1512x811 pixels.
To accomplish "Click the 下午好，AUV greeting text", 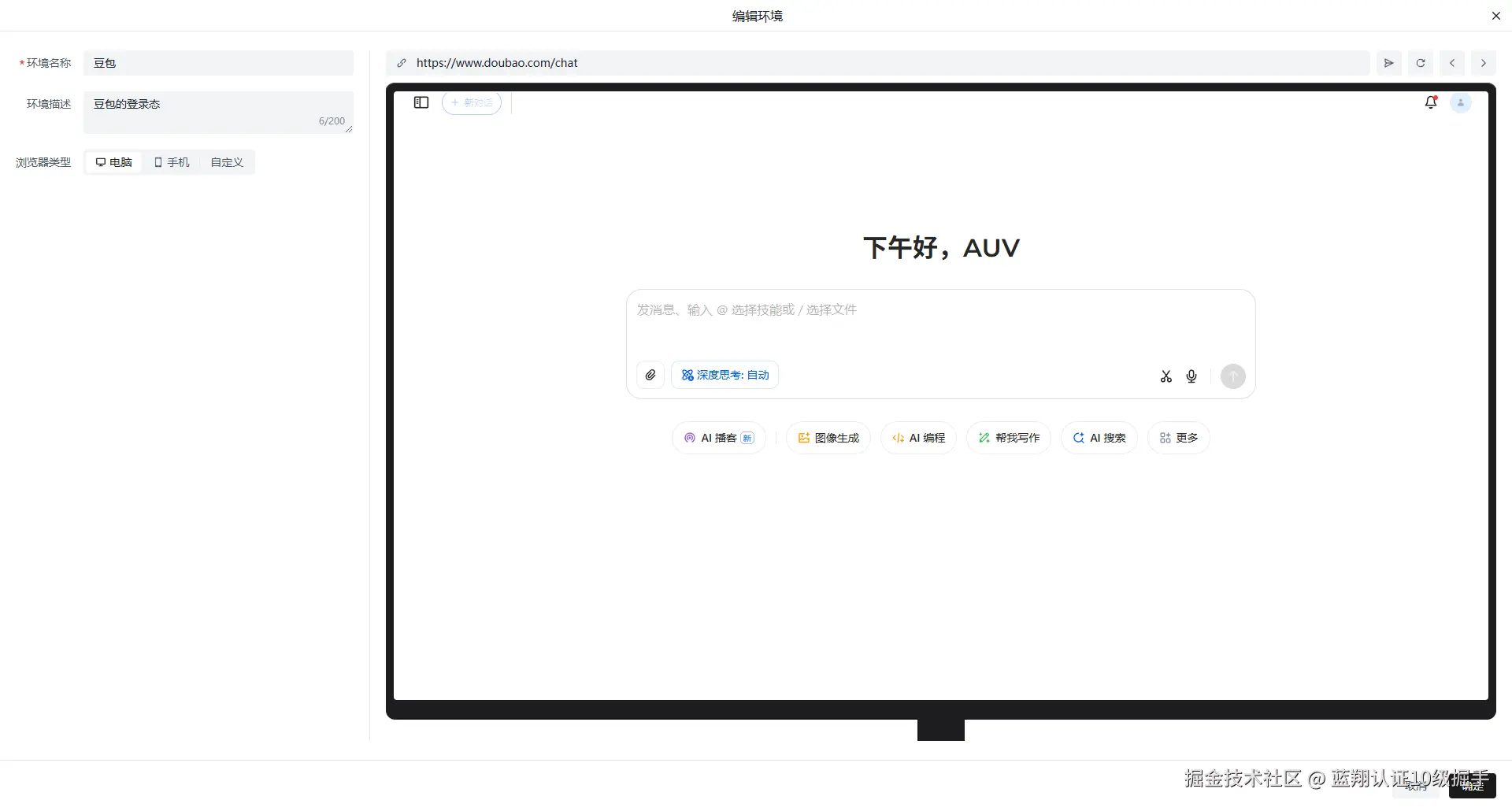I will (x=941, y=247).
